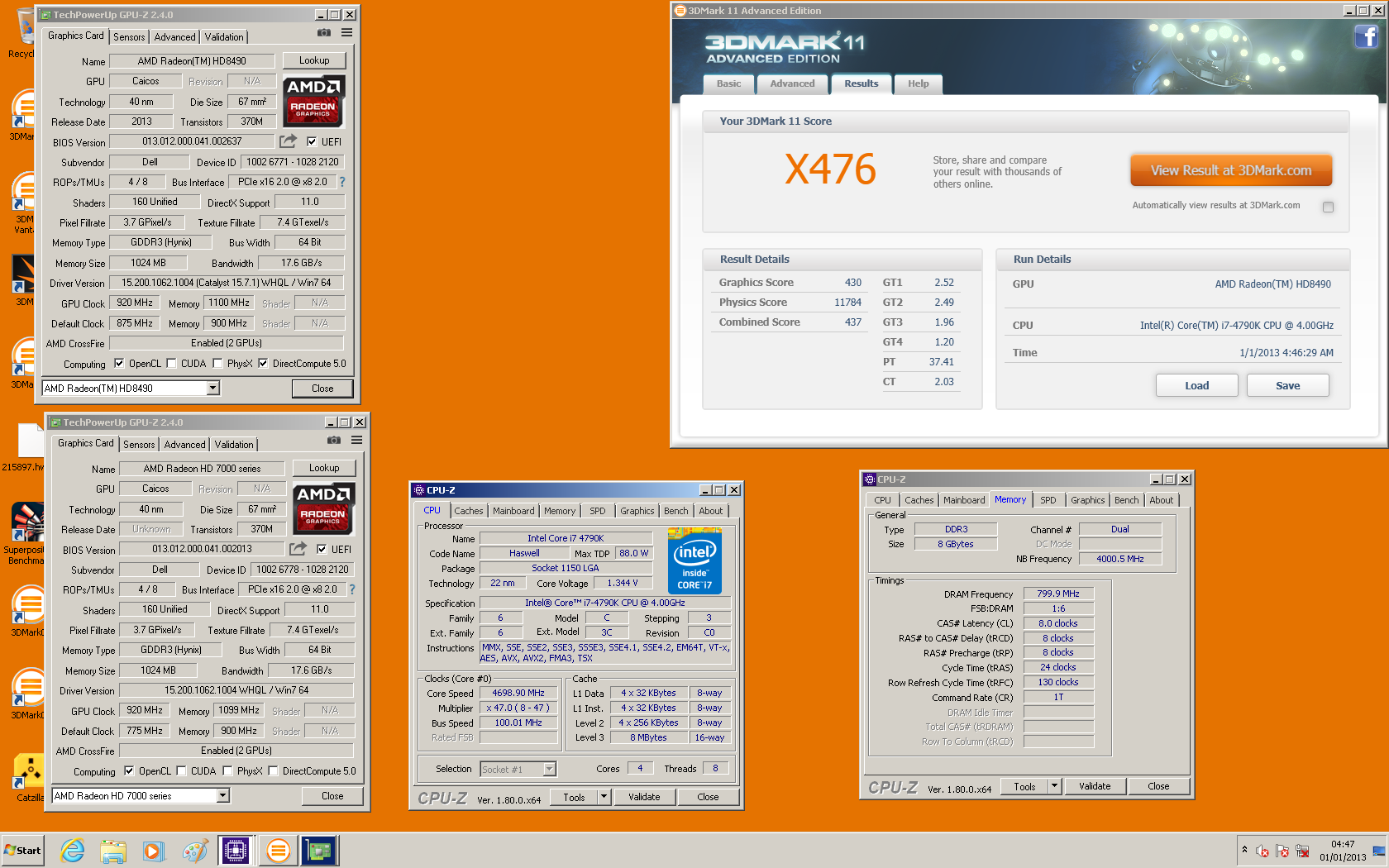Switch to CPU-Z taskbar button

click(x=235, y=850)
